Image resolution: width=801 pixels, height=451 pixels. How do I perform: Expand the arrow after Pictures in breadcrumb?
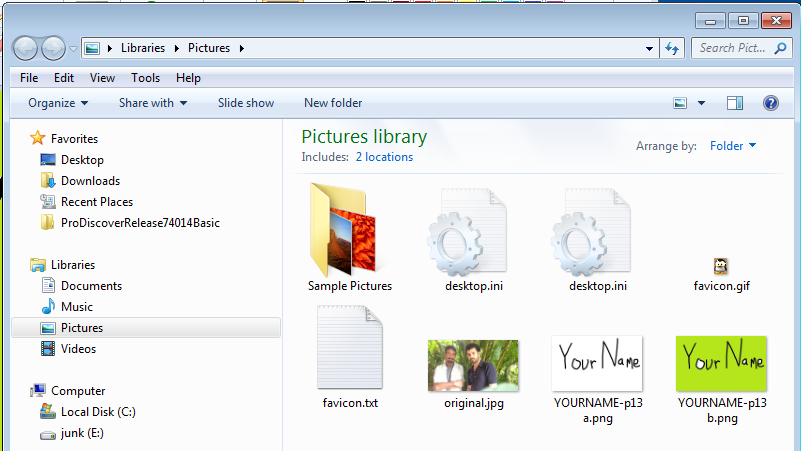[242, 48]
